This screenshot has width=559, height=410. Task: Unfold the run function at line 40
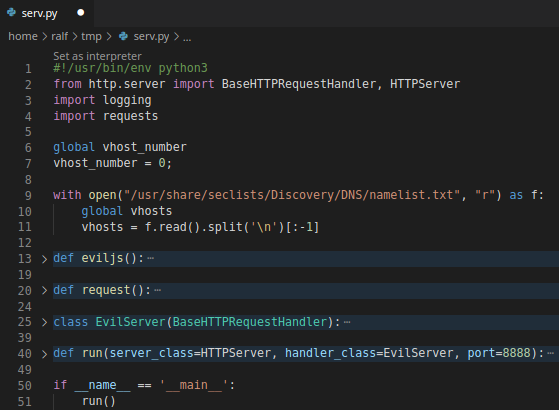tap(45, 354)
